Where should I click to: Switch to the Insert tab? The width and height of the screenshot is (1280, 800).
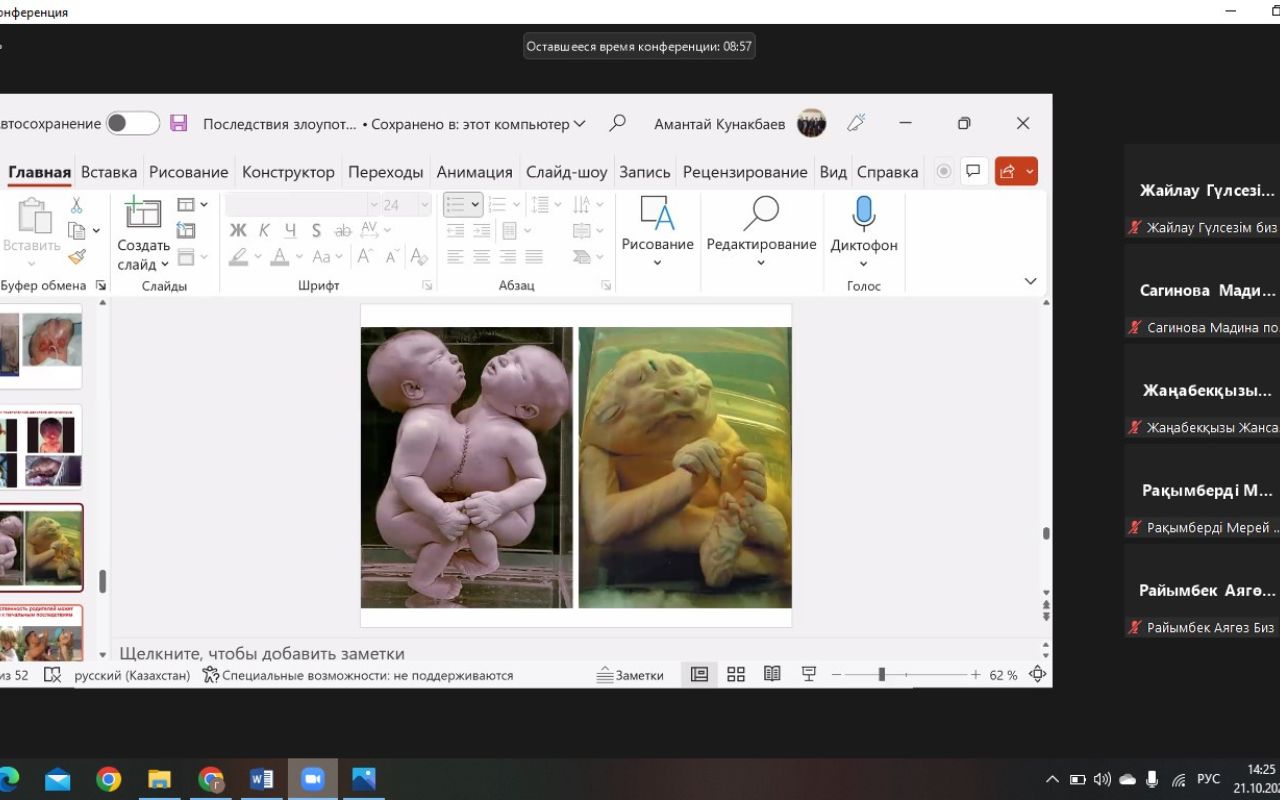tap(109, 171)
